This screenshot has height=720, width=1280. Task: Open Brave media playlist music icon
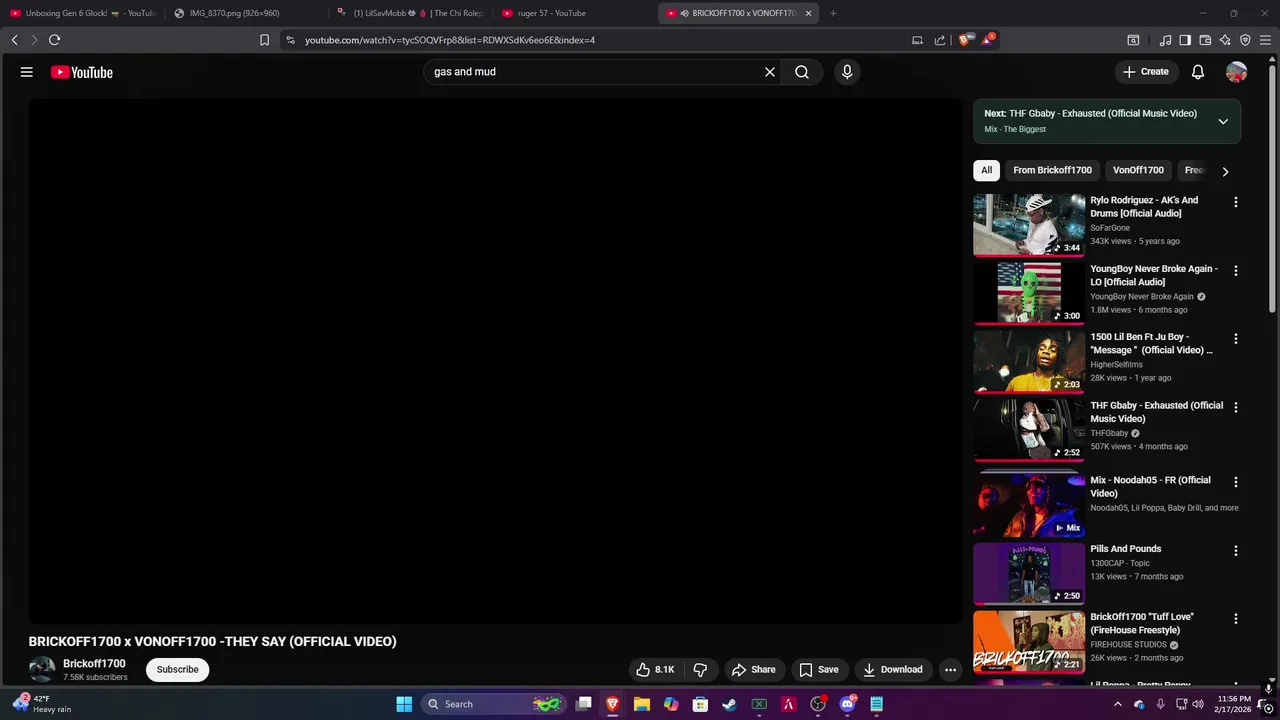tap(1165, 40)
